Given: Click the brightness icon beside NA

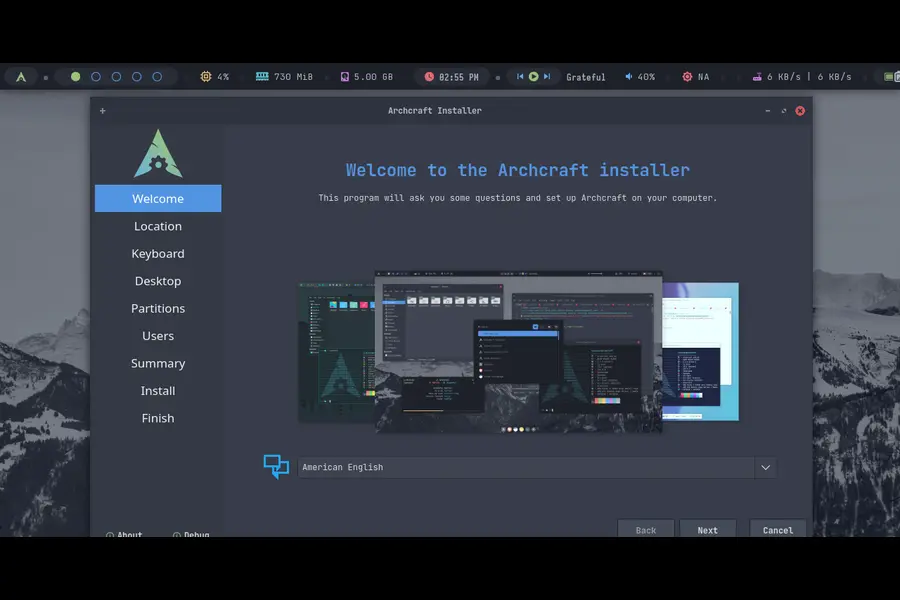Looking at the screenshot, I should point(687,76).
